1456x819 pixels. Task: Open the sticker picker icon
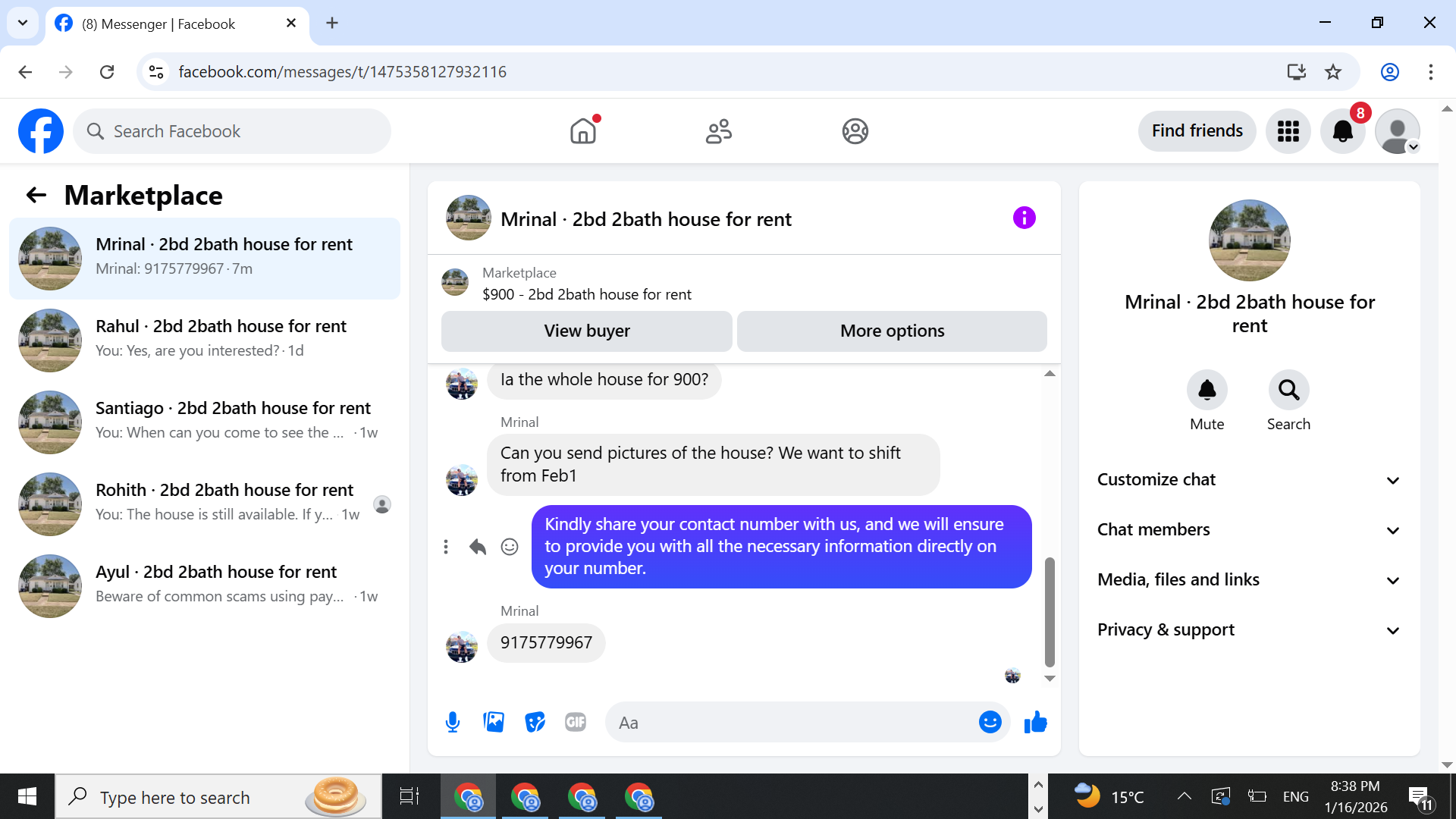click(x=535, y=722)
